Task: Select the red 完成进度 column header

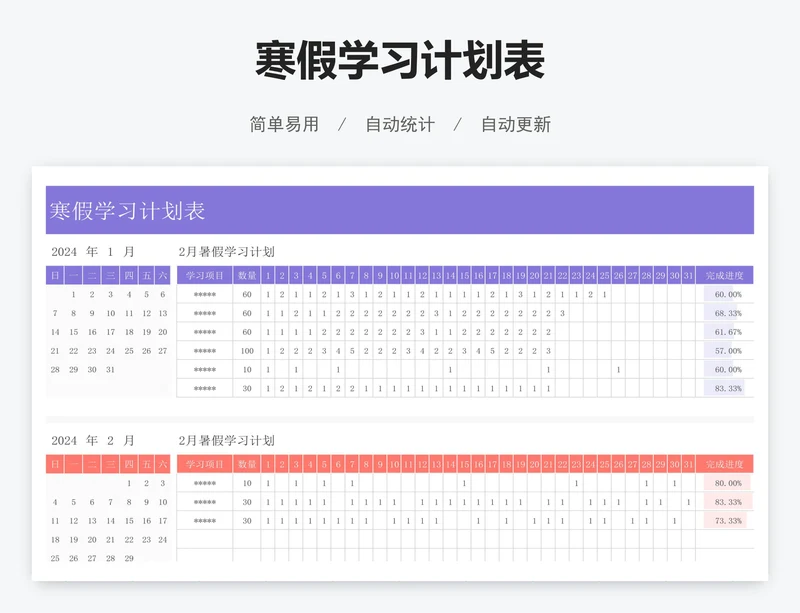Action: [724, 464]
